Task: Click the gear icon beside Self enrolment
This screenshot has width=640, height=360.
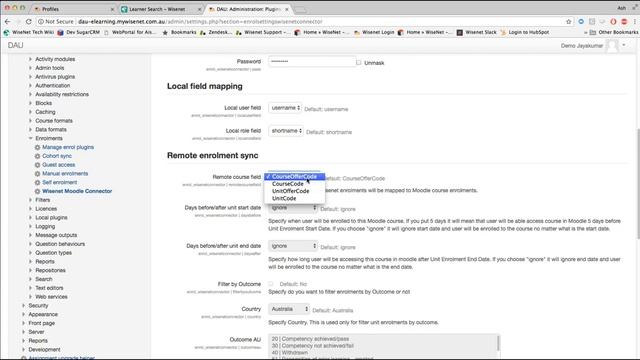Action: (38, 182)
